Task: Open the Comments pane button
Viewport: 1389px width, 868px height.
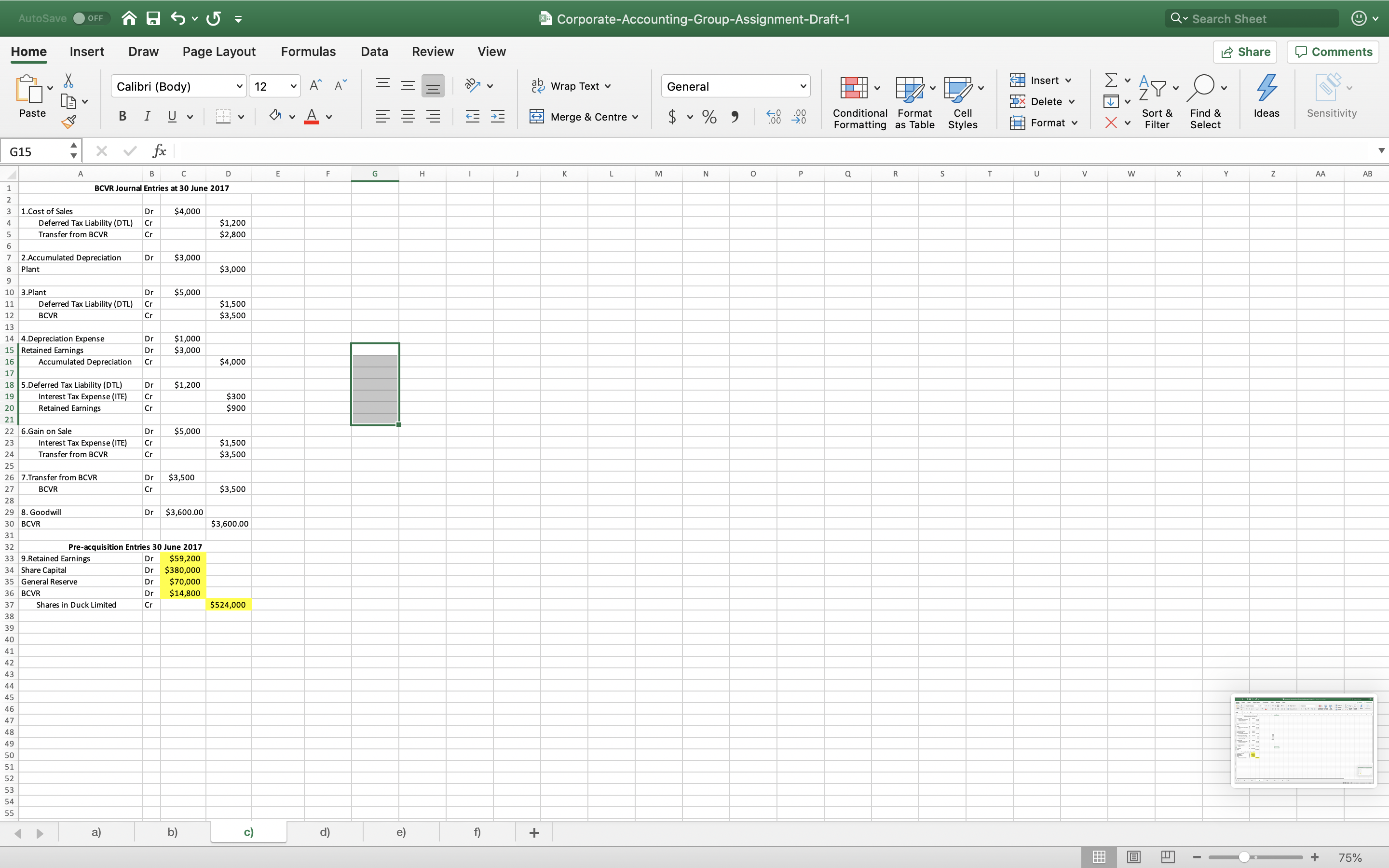Action: point(1333,52)
